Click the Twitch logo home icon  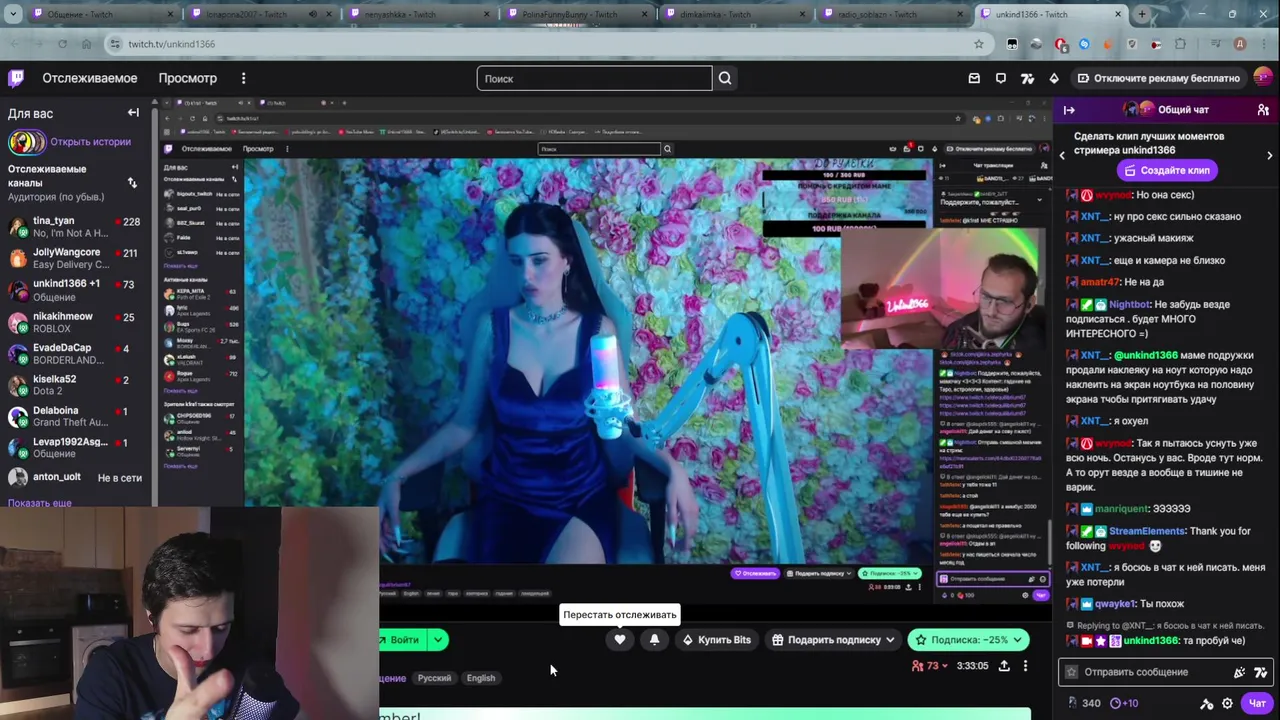click(x=17, y=78)
